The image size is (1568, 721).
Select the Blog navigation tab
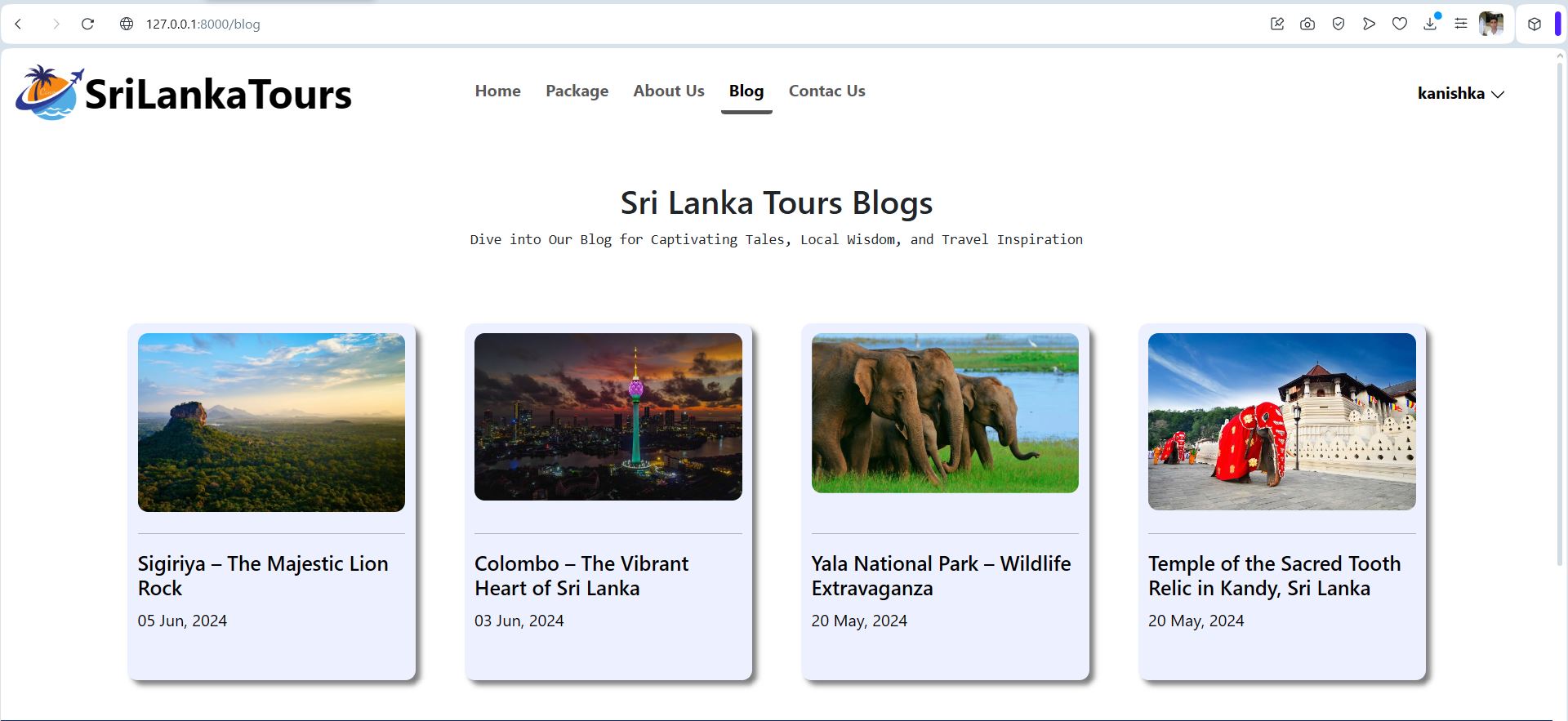pyautogui.click(x=746, y=91)
